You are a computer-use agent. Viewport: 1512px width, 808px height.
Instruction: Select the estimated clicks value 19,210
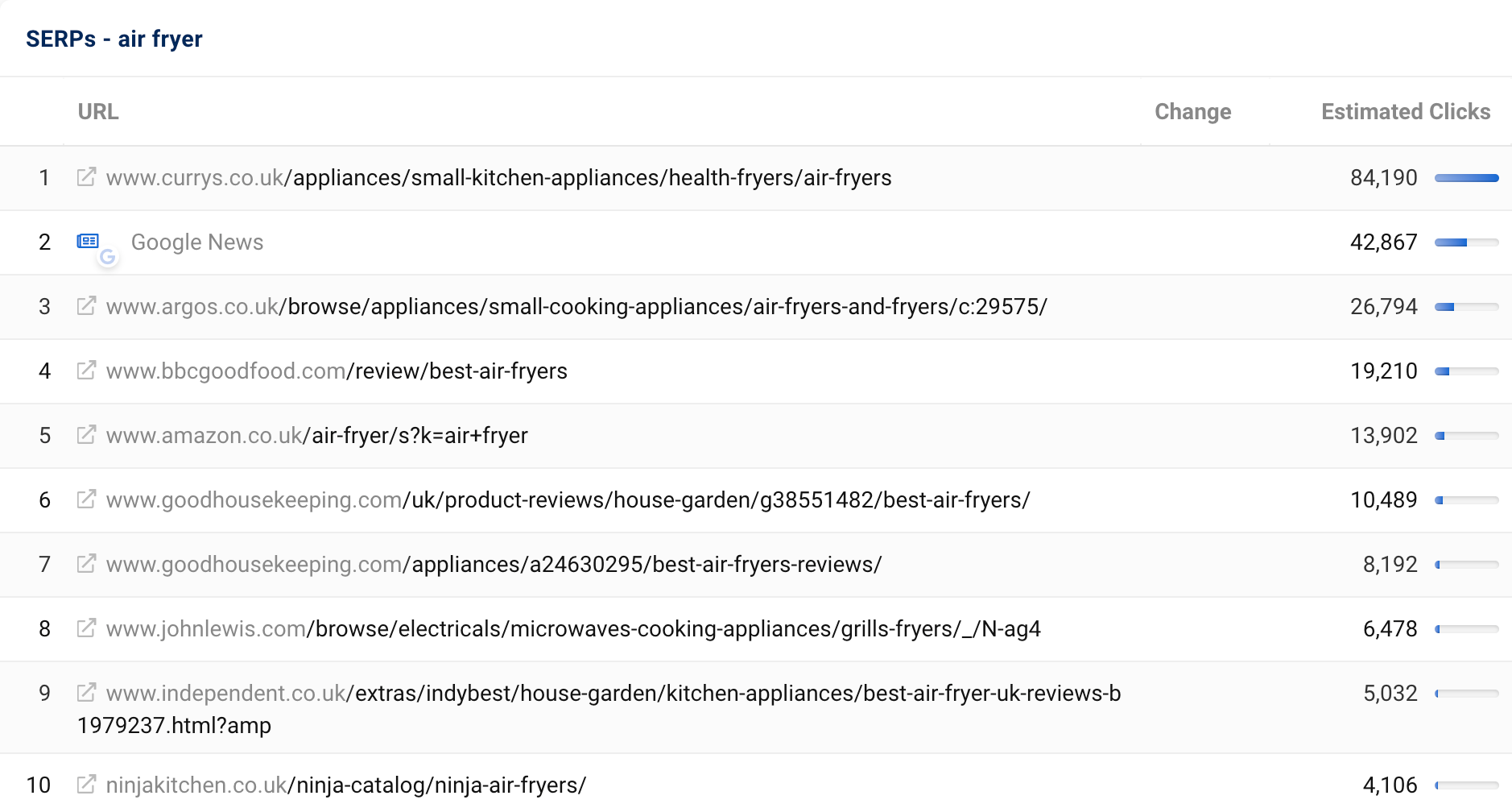tap(1383, 371)
